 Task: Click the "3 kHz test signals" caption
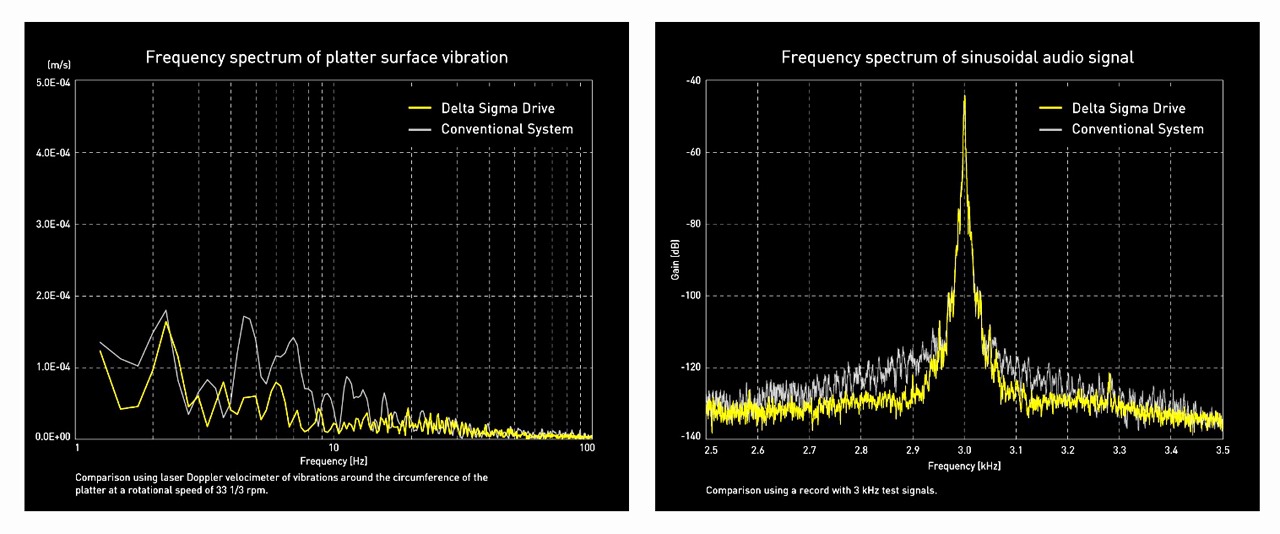pyautogui.click(x=820, y=491)
